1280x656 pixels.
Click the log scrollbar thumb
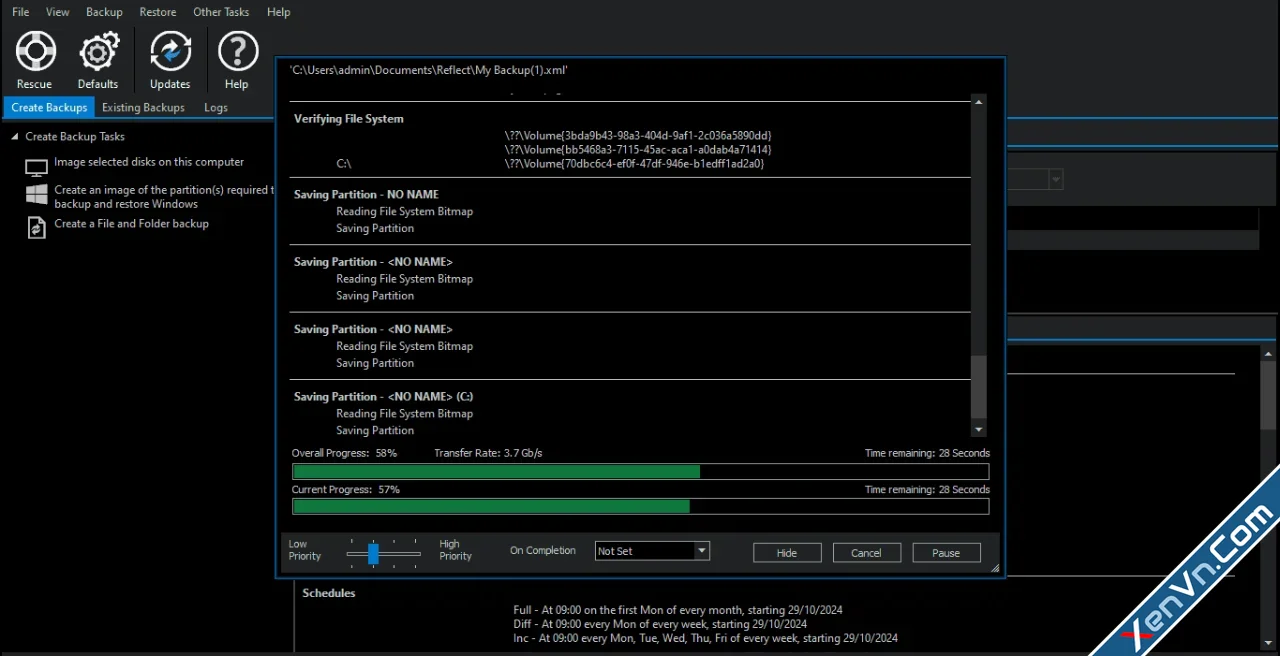point(979,387)
